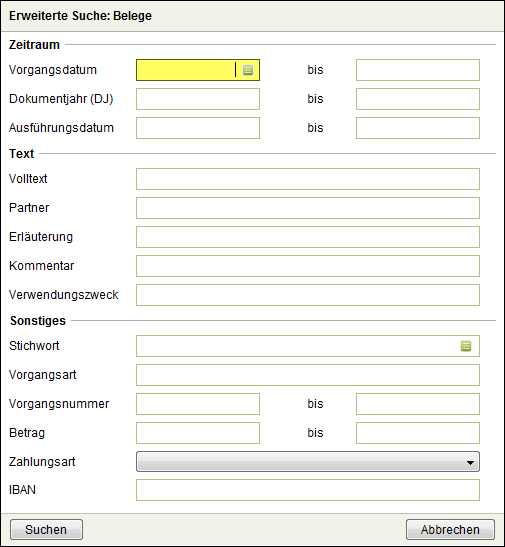The image size is (505, 547).
Task: Focus the Vorgangsnummer start field
Action: (x=198, y=404)
